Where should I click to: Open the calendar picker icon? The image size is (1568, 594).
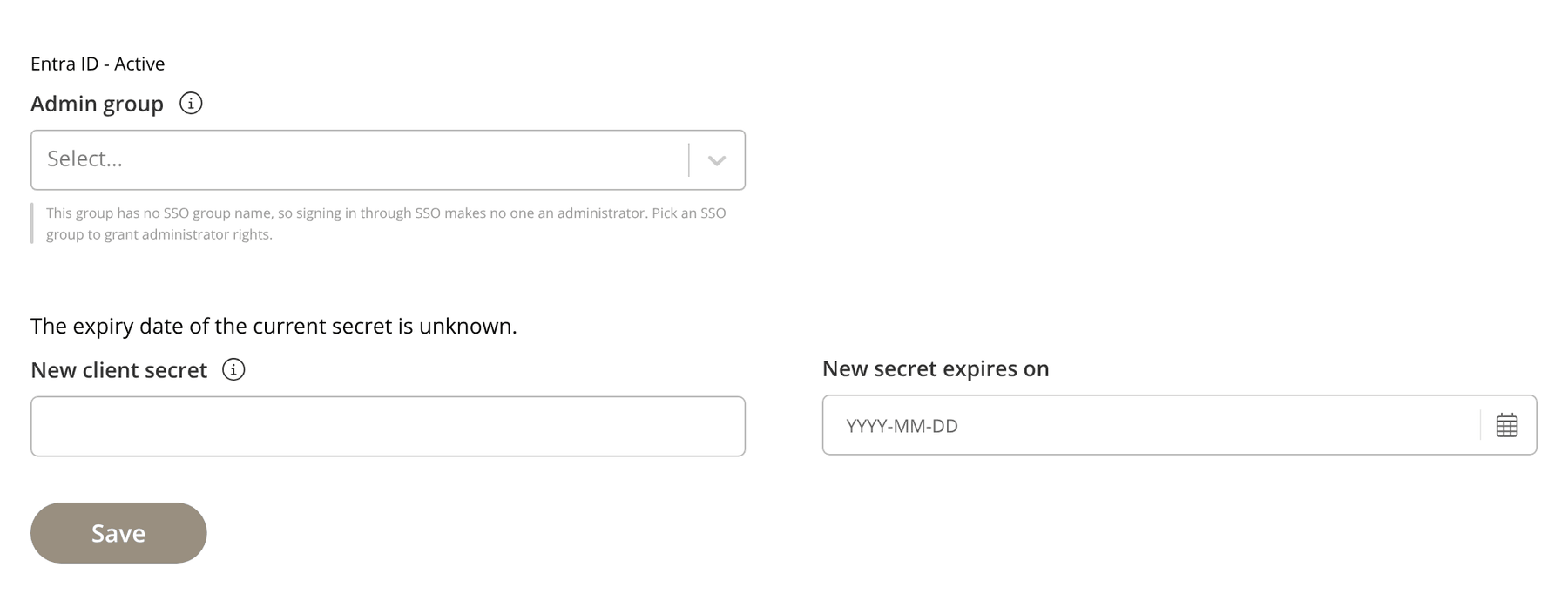click(x=1507, y=426)
